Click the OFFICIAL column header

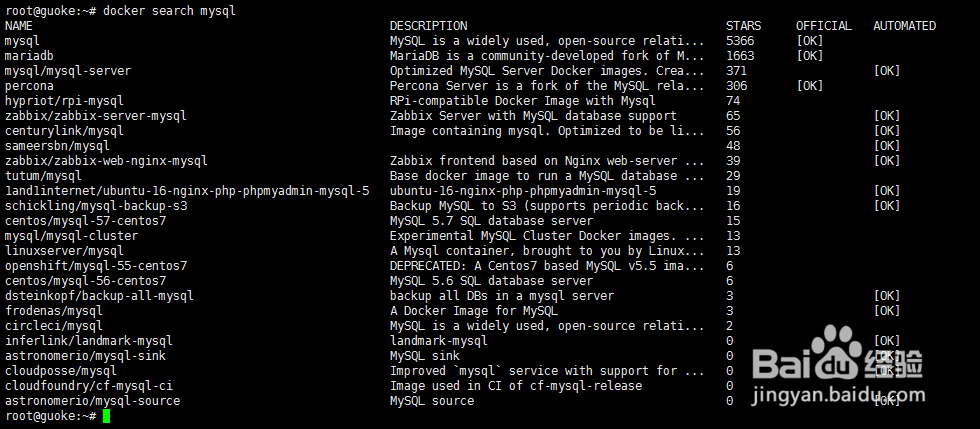coord(823,26)
